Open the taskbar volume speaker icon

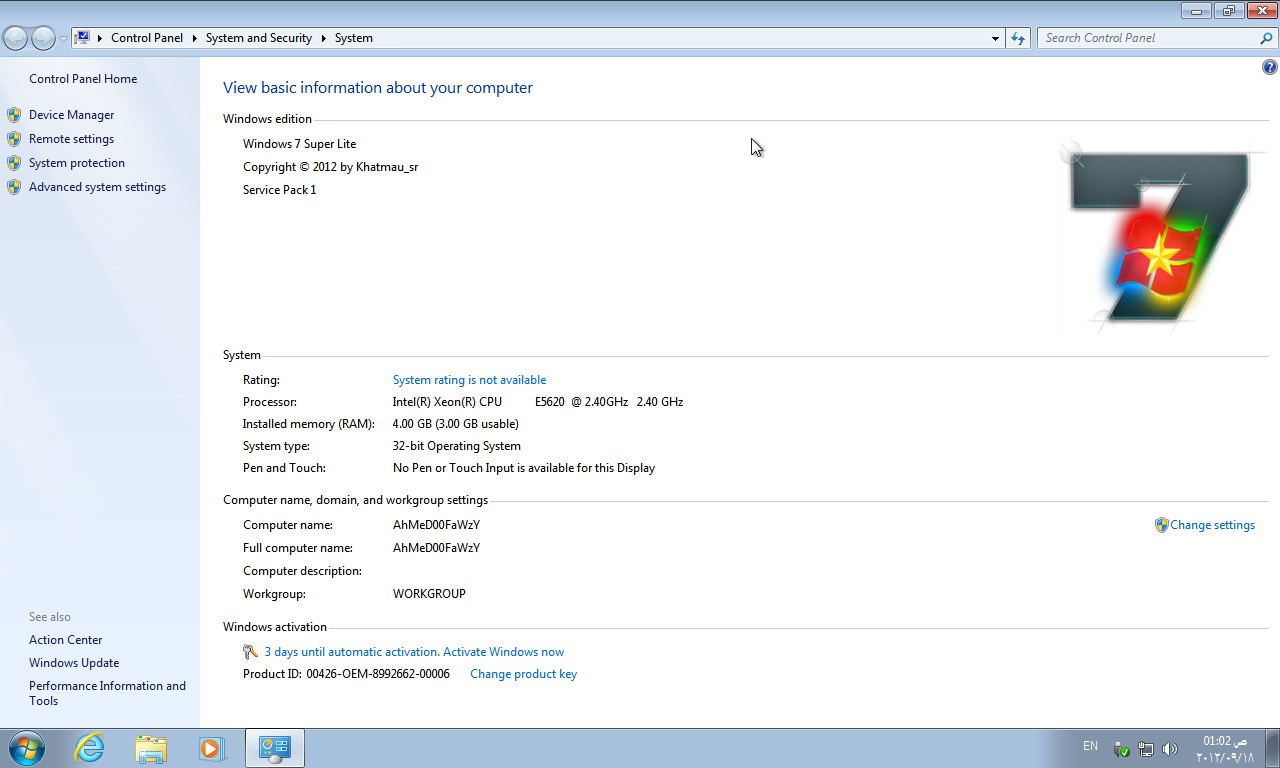[x=1170, y=749]
